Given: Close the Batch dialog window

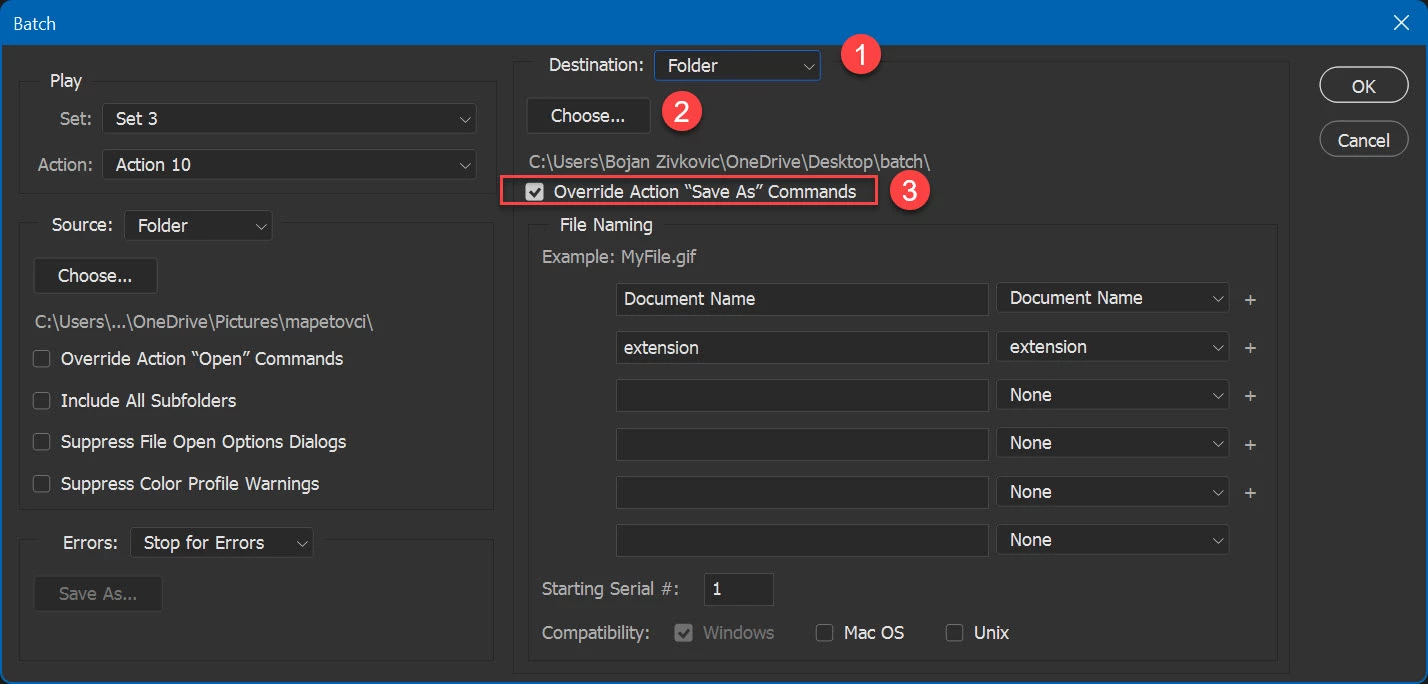Looking at the screenshot, I should (1401, 22).
